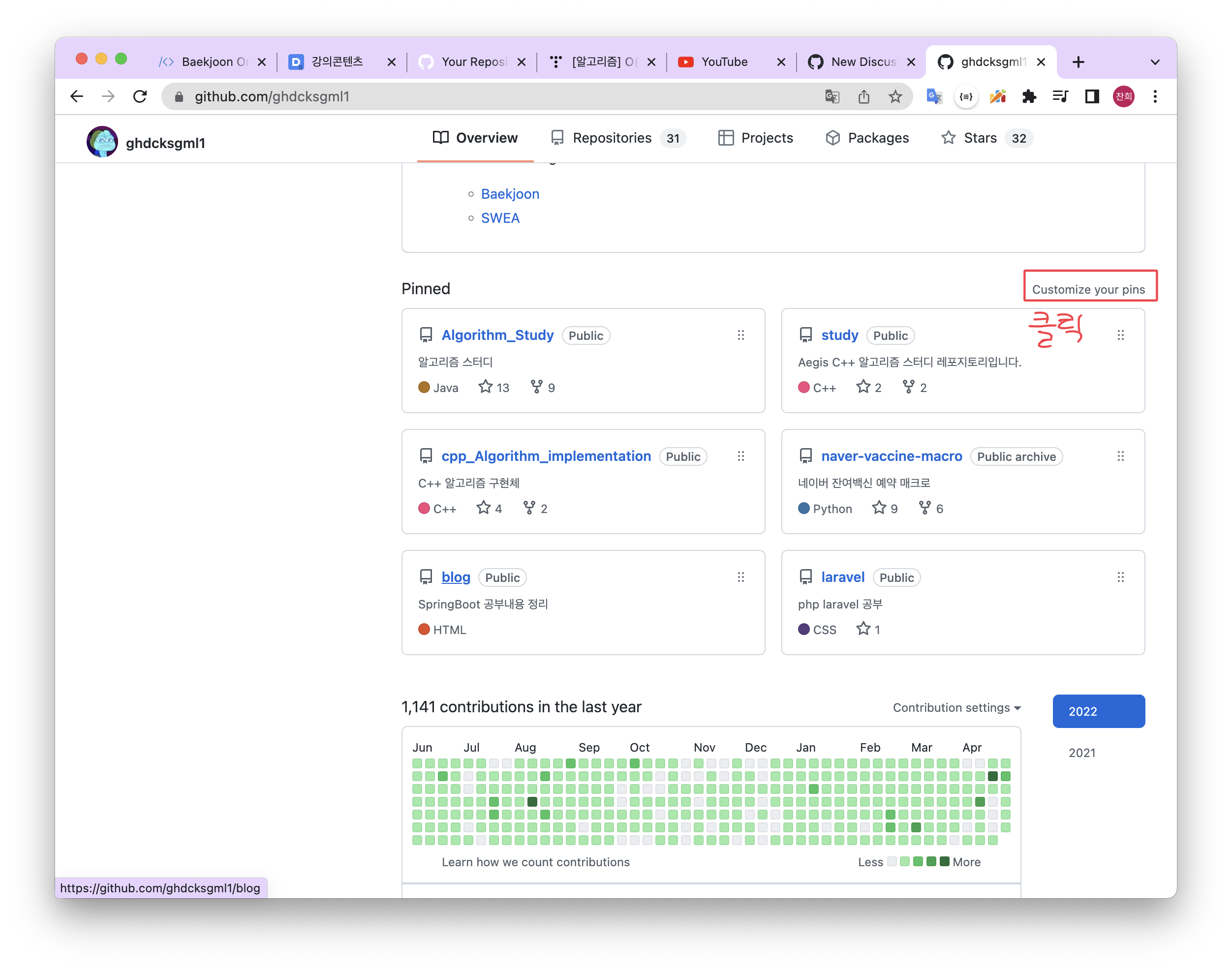Screen dimensions: 1232x971
Task: Open Chrome three-dot menu
Action: tap(1155, 96)
